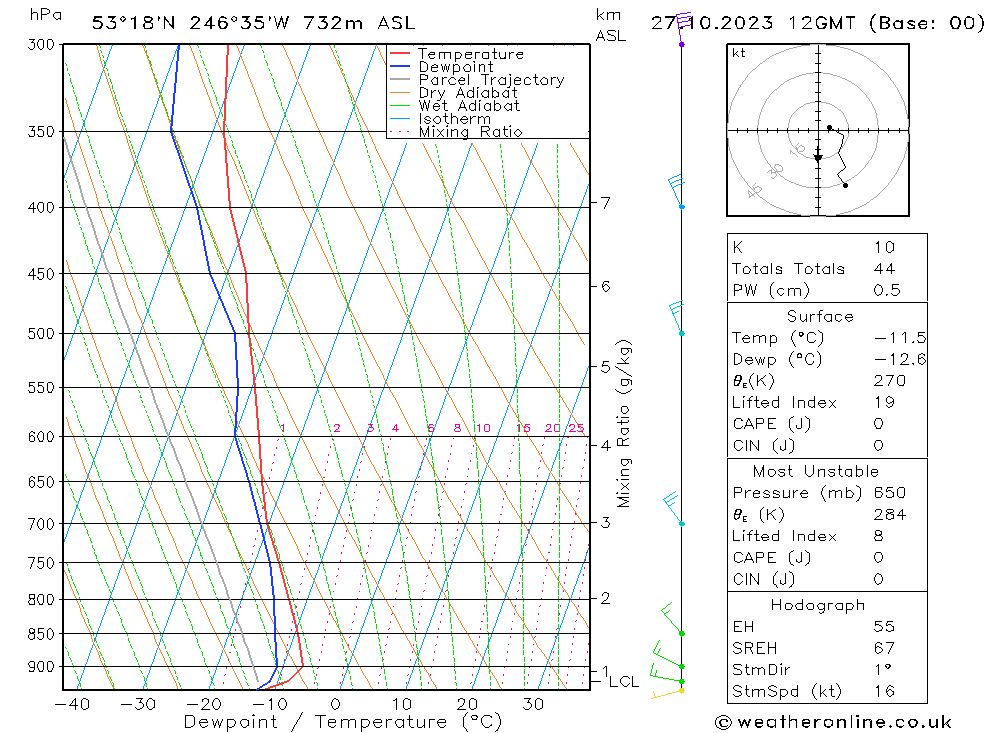
Task: Select the Parcel Trajectory legend label
Action: click(491, 80)
